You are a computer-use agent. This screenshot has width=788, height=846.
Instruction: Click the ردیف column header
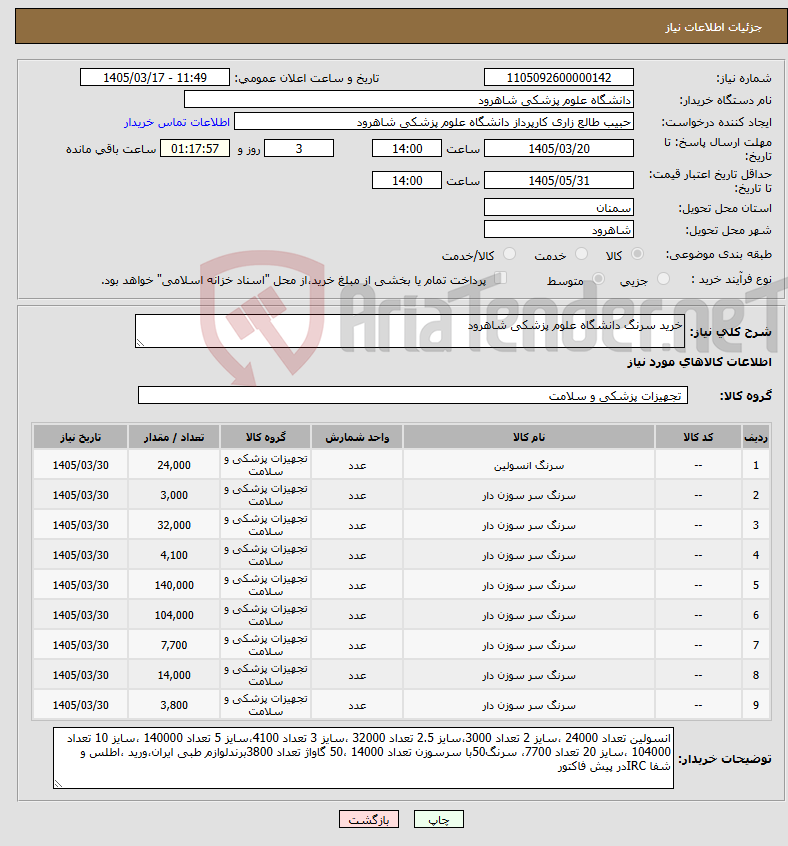click(x=756, y=437)
